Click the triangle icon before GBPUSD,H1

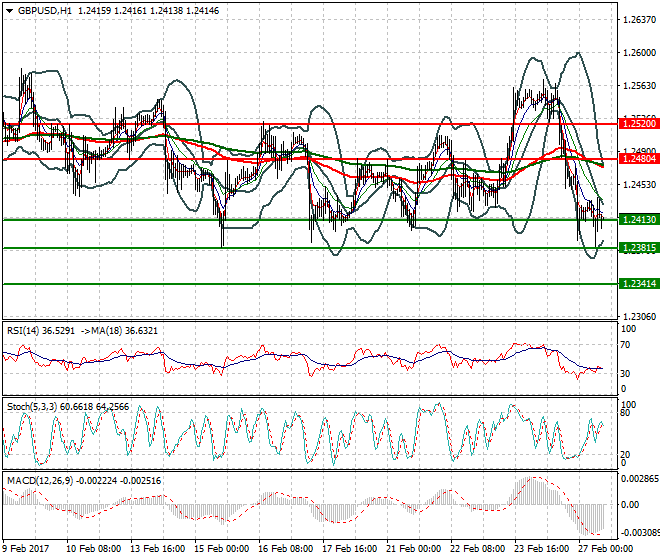pyautogui.click(x=8, y=10)
